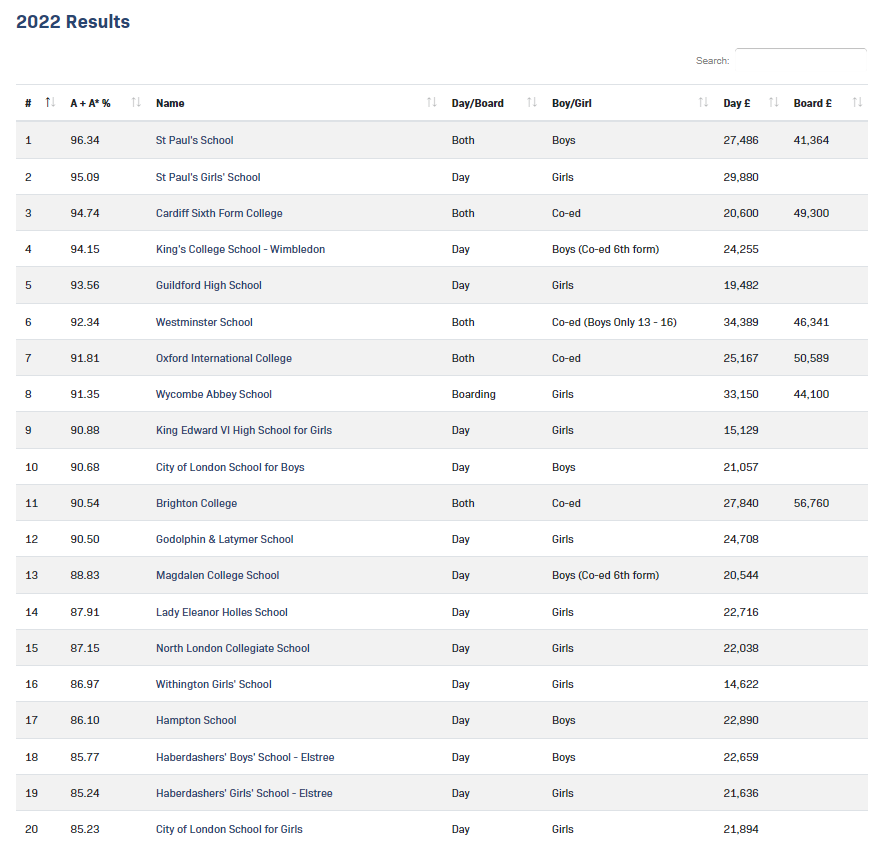
Task: Open Godolphin & Latymer School link
Action: coord(225,540)
